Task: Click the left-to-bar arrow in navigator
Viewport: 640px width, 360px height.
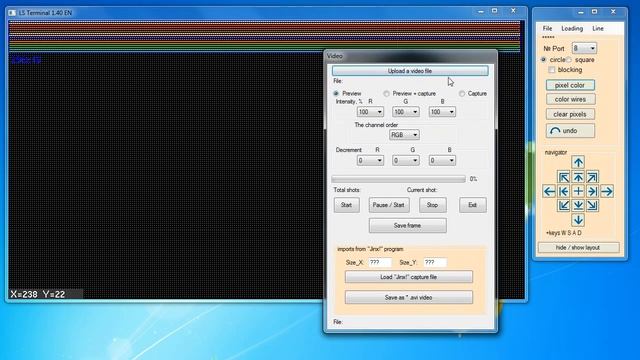Action: [x=564, y=191]
